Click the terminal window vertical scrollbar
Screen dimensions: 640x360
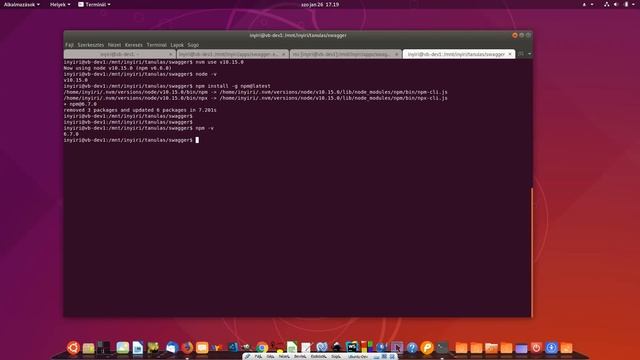click(x=532, y=252)
